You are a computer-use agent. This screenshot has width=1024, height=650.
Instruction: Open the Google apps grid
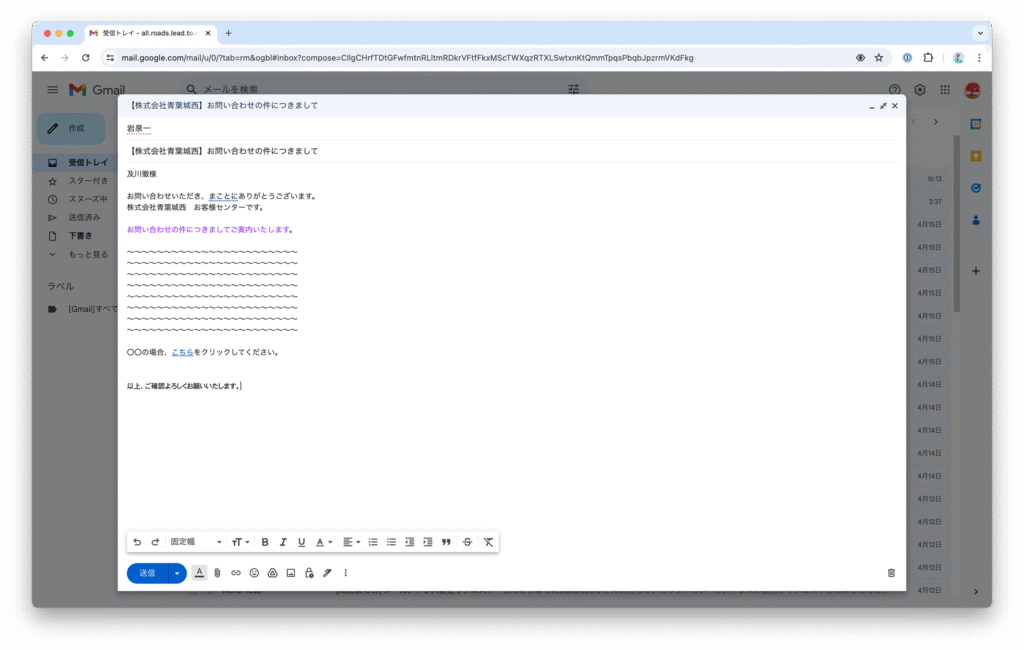click(x=945, y=89)
